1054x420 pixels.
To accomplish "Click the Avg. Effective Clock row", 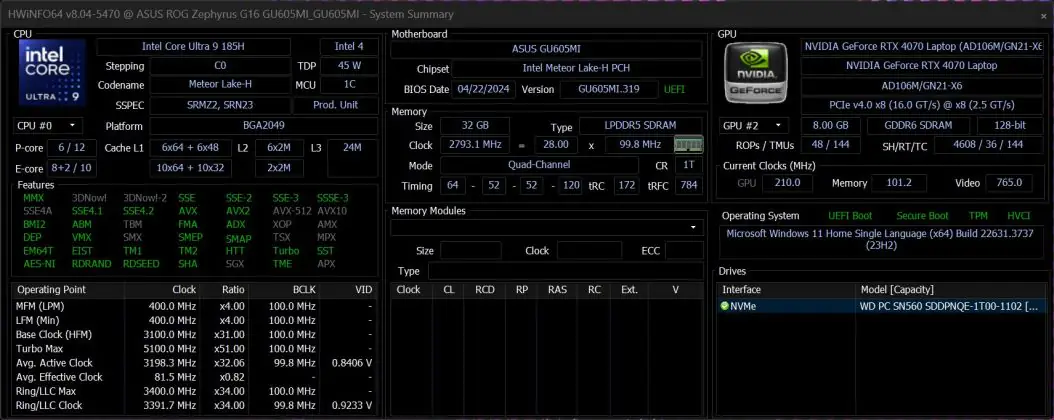I will click(x=195, y=377).
